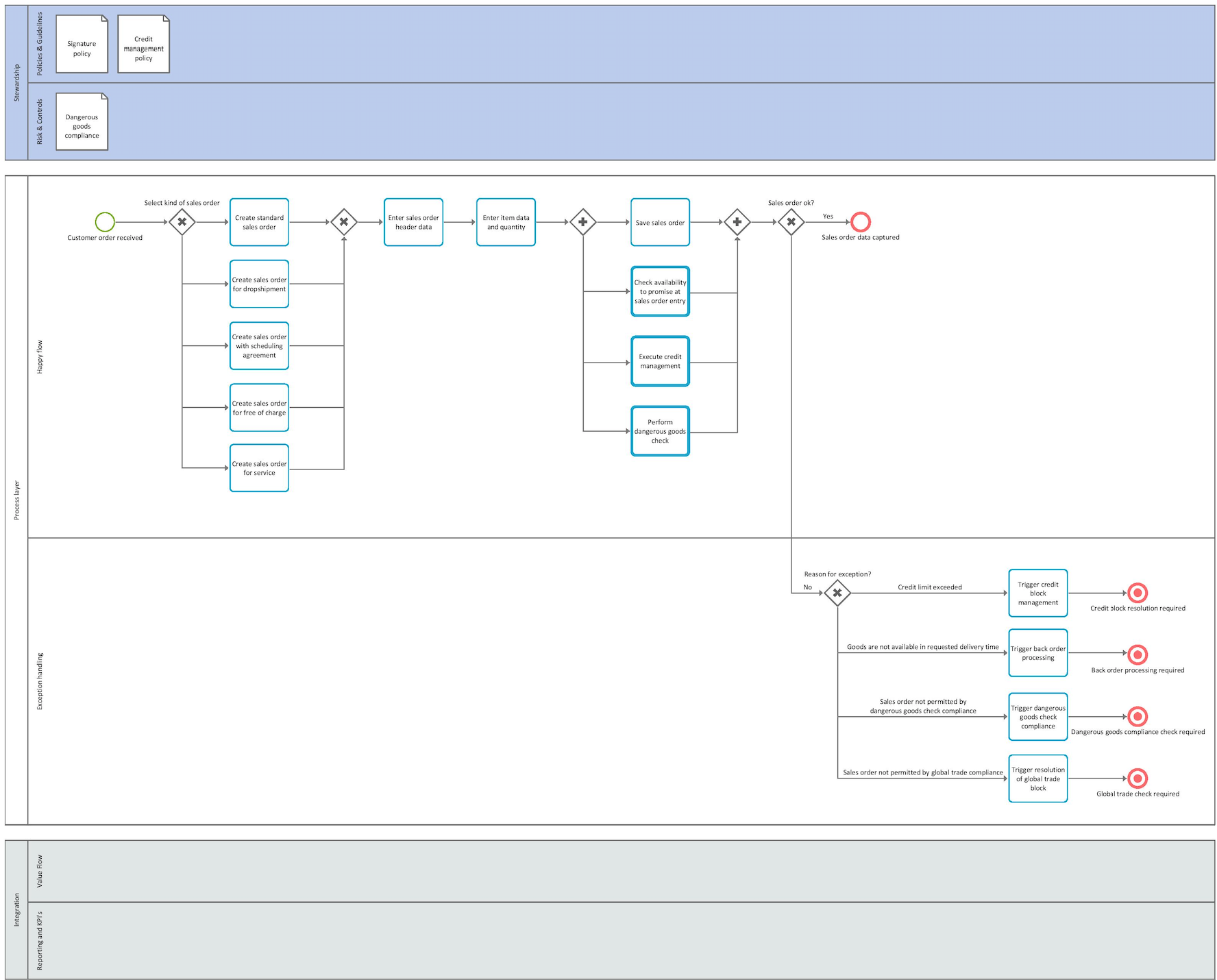Select Create sales order for free of charge
This screenshot has width=1217, height=980.
259,408
